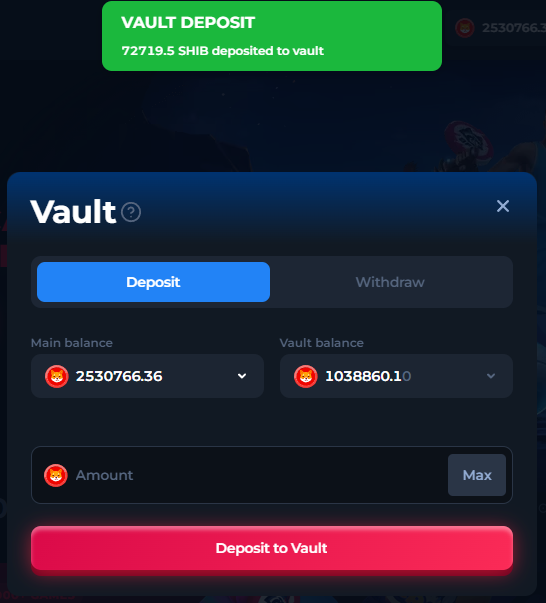Click the SHIB coin icon in Vault balance
Viewport: 546px width, 603px height.
[306, 376]
